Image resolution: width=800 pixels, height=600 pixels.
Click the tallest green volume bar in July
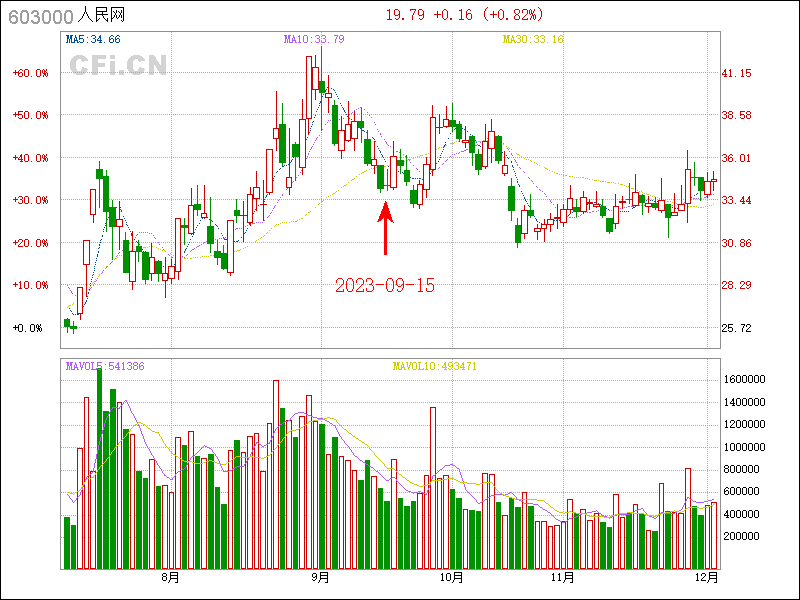(x=99, y=468)
